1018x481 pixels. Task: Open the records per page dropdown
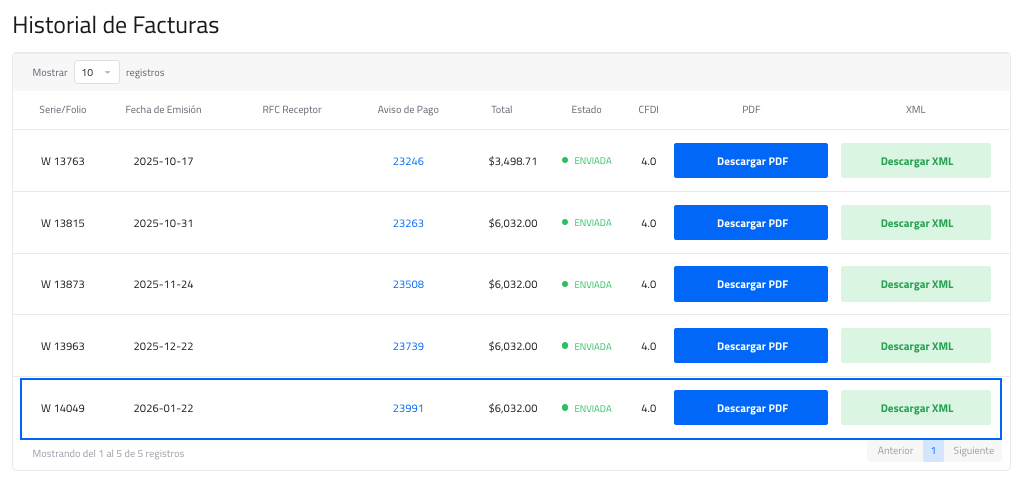pos(96,73)
